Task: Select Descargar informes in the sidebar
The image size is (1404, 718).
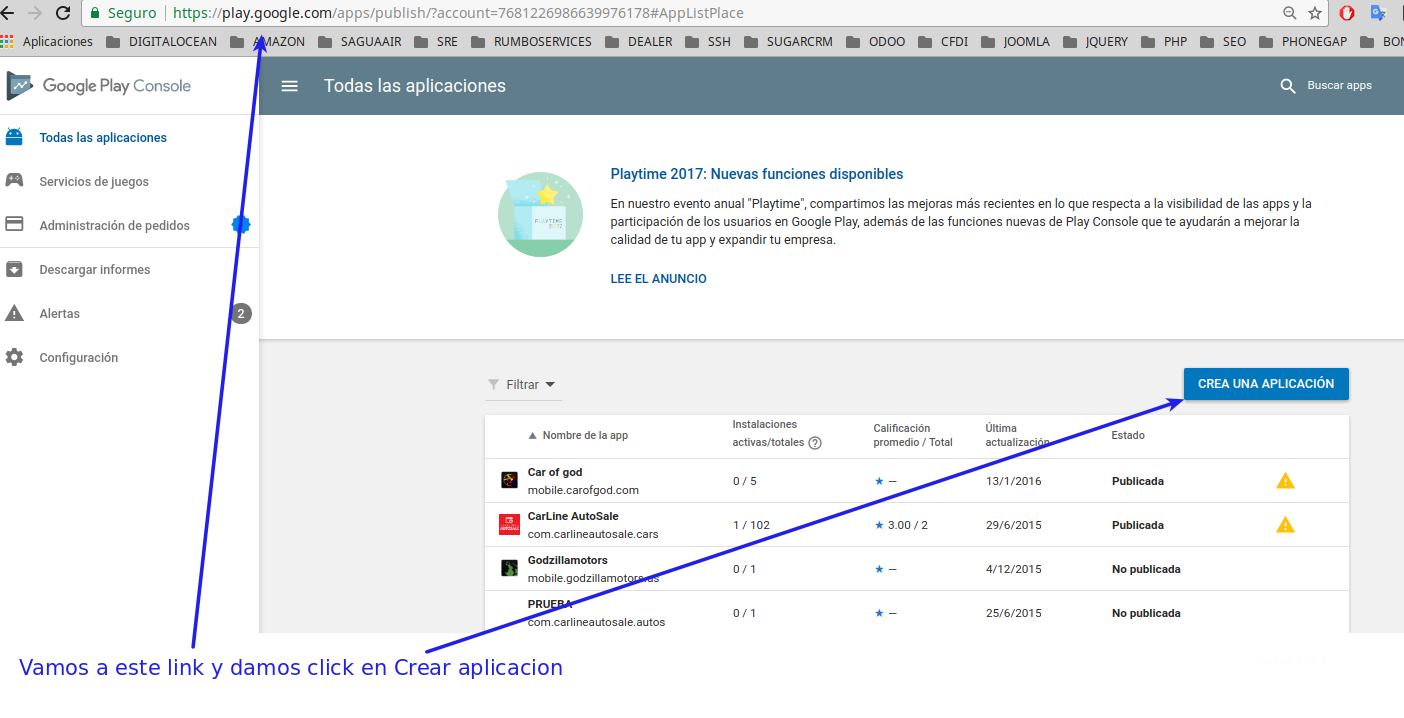Action: pyautogui.click(x=95, y=270)
